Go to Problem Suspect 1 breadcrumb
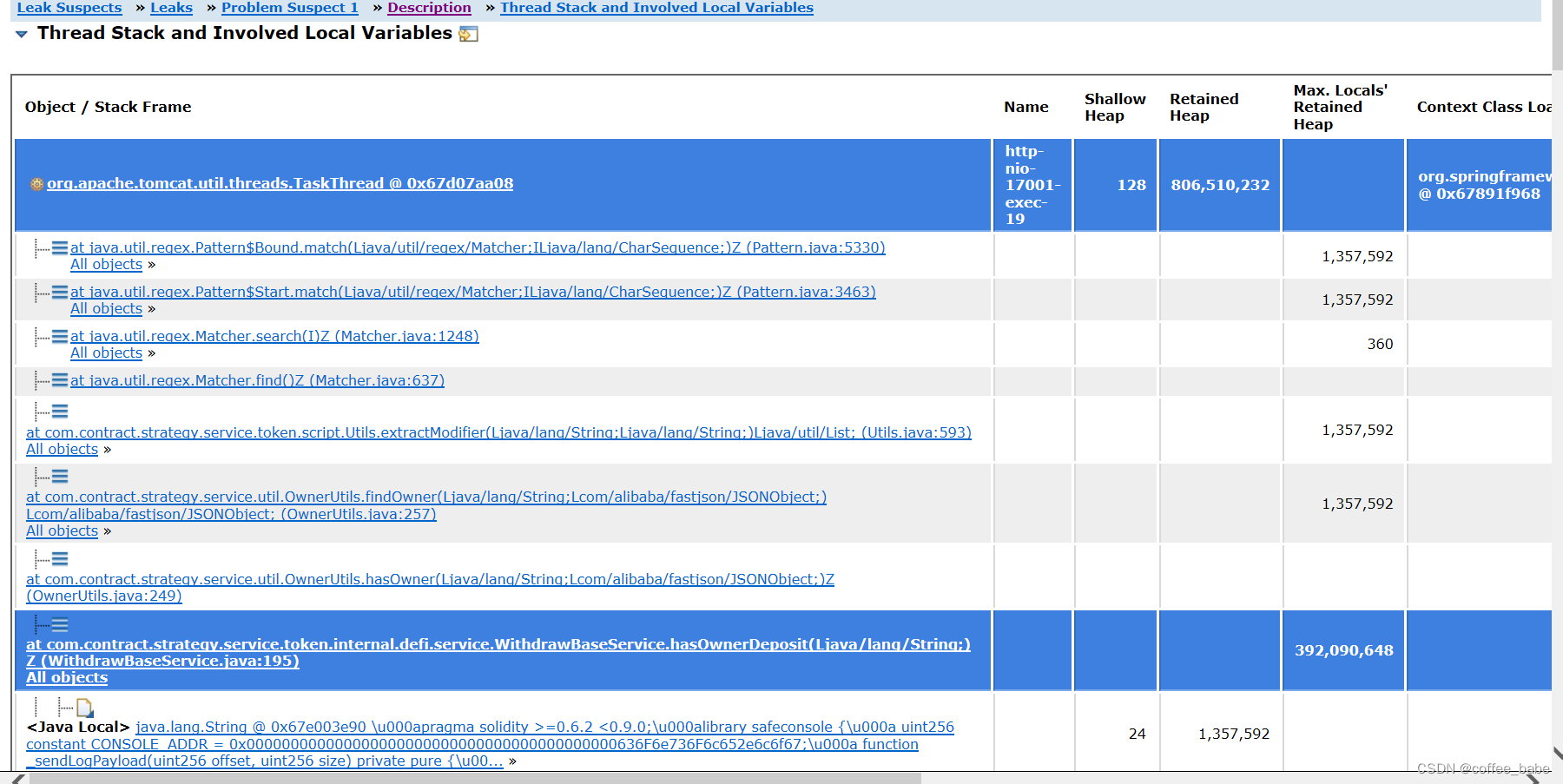The width and height of the screenshot is (1563, 784). 290,8
